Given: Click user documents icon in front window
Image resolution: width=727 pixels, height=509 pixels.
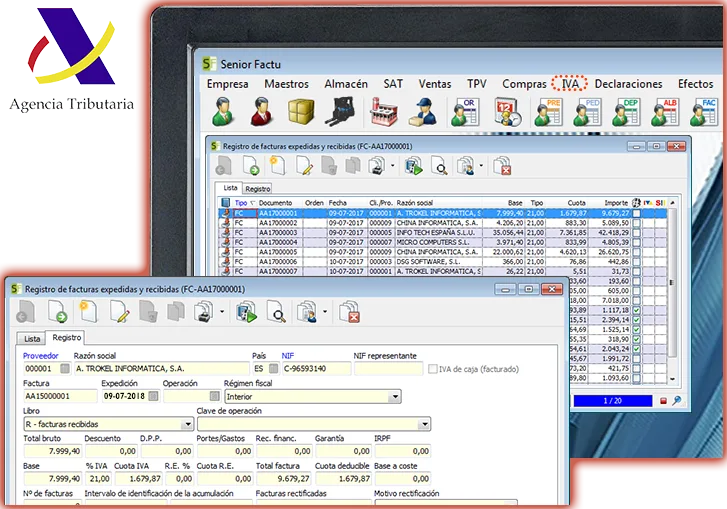Looking at the screenshot, I should point(306,312).
